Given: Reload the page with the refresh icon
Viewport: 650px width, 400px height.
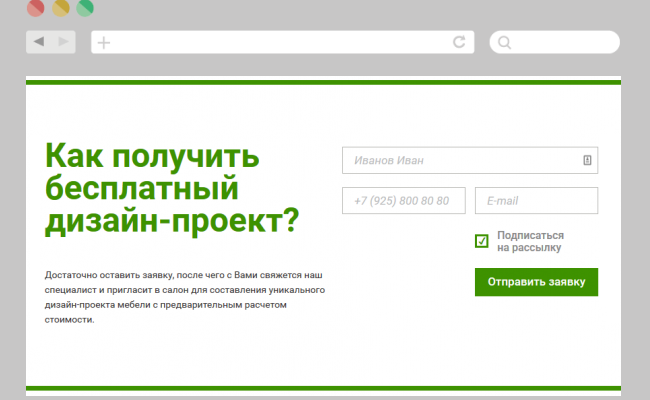Looking at the screenshot, I should [x=459, y=42].
